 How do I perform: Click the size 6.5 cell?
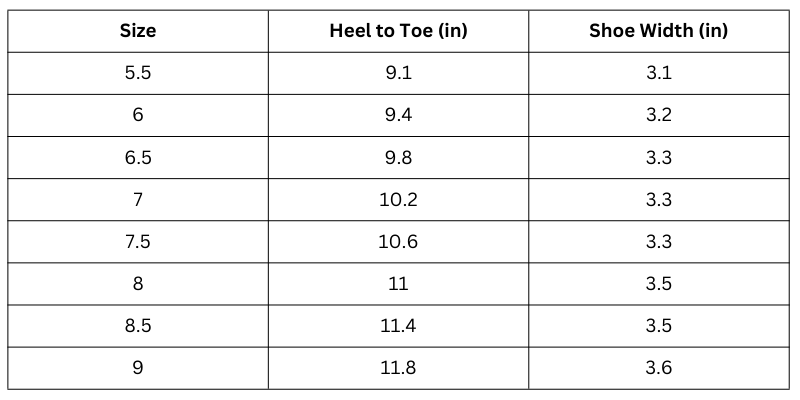coord(138,157)
